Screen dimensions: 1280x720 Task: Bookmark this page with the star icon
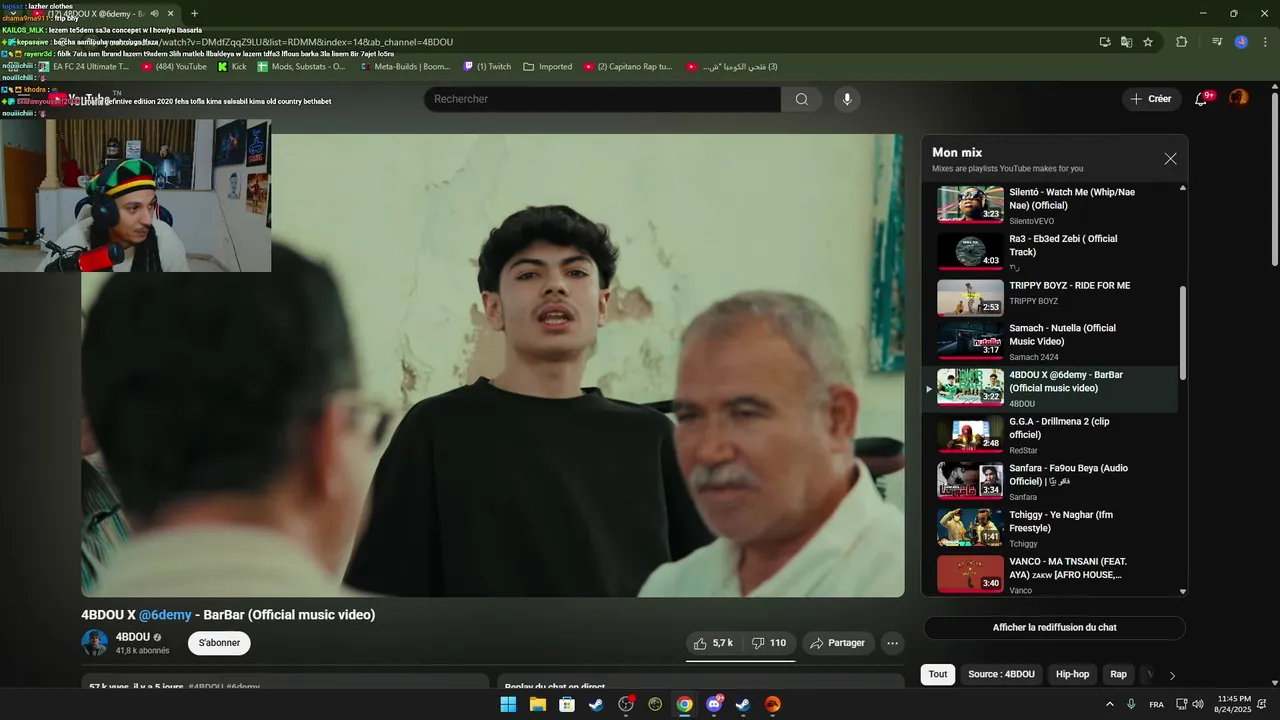[1148, 42]
